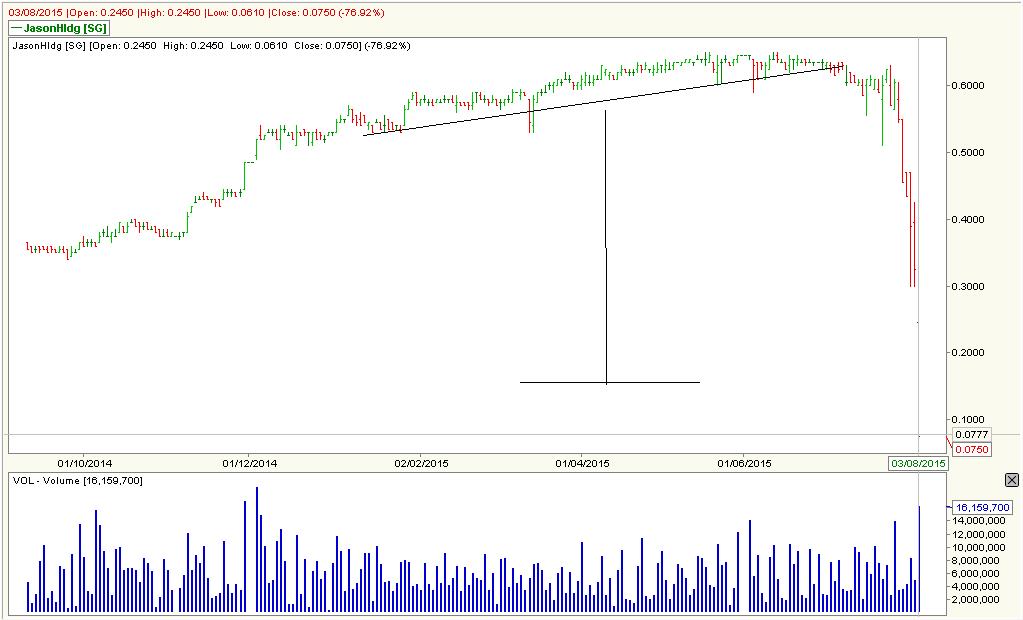
Task: Click the highlighted 03/08/2015 date box
Action: pyautogui.click(x=917, y=465)
